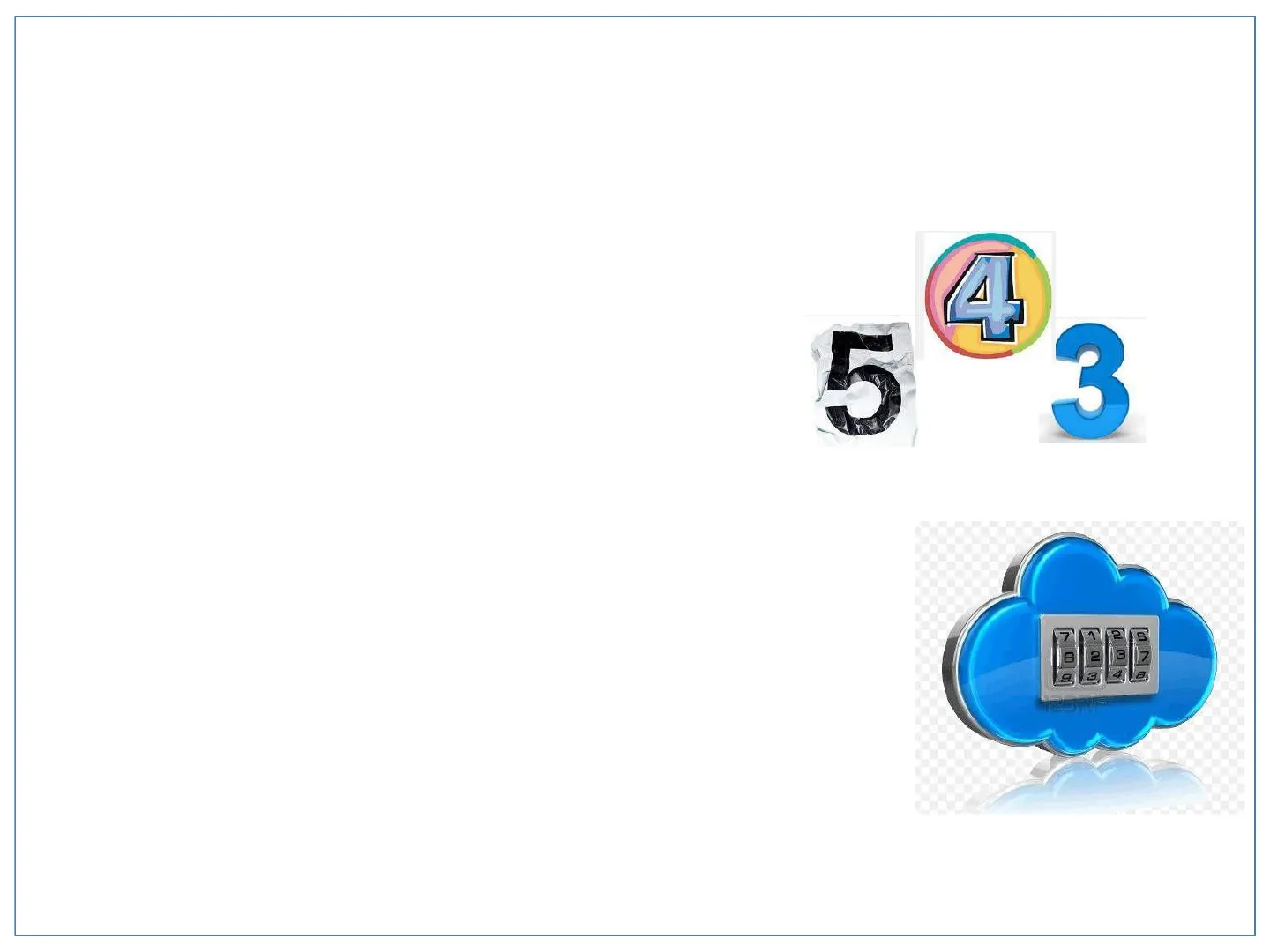Click middle digit 8 on first lock wheel
This screenshot has width=1270, height=952.
pos(1068,657)
